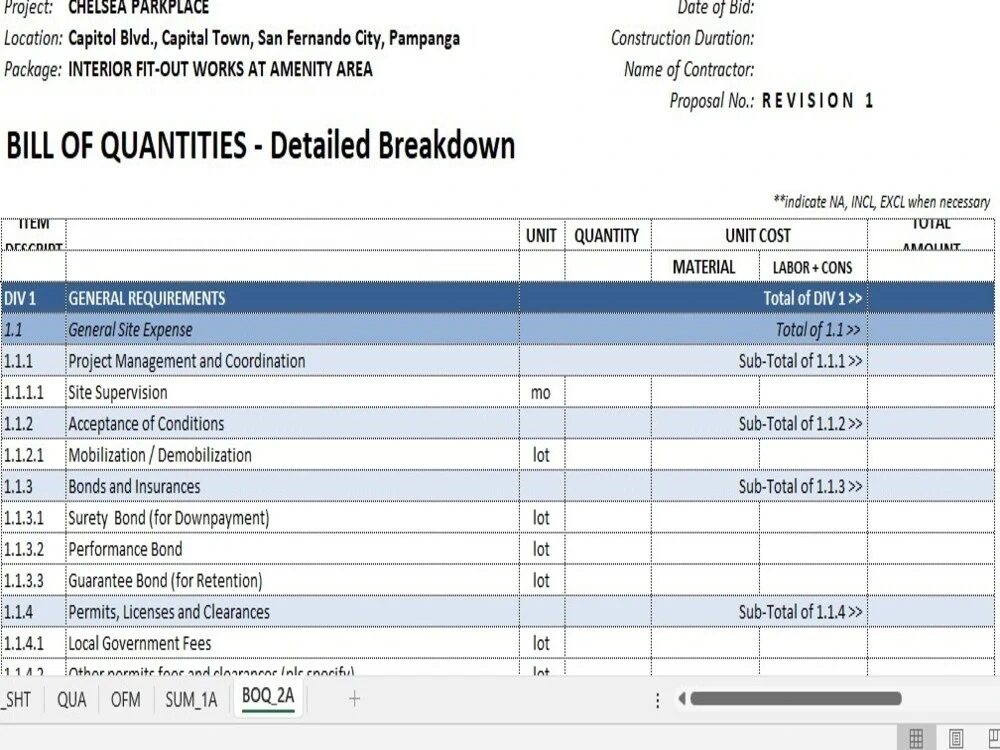Select the 'REVISION 1' proposal number cell

point(818,100)
